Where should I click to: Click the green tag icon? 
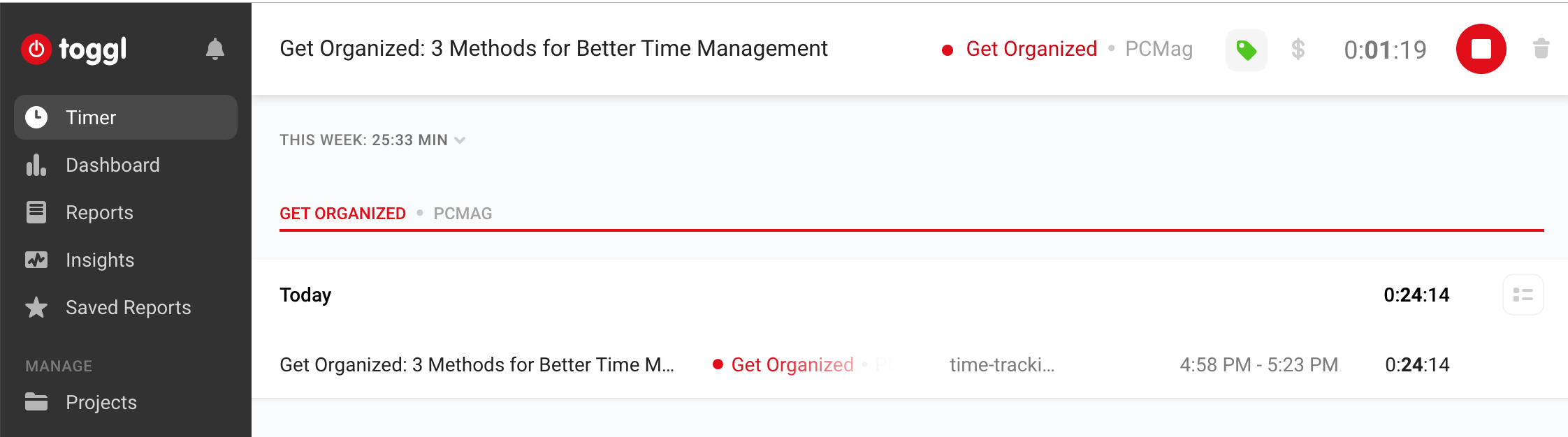(x=1247, y=50)
